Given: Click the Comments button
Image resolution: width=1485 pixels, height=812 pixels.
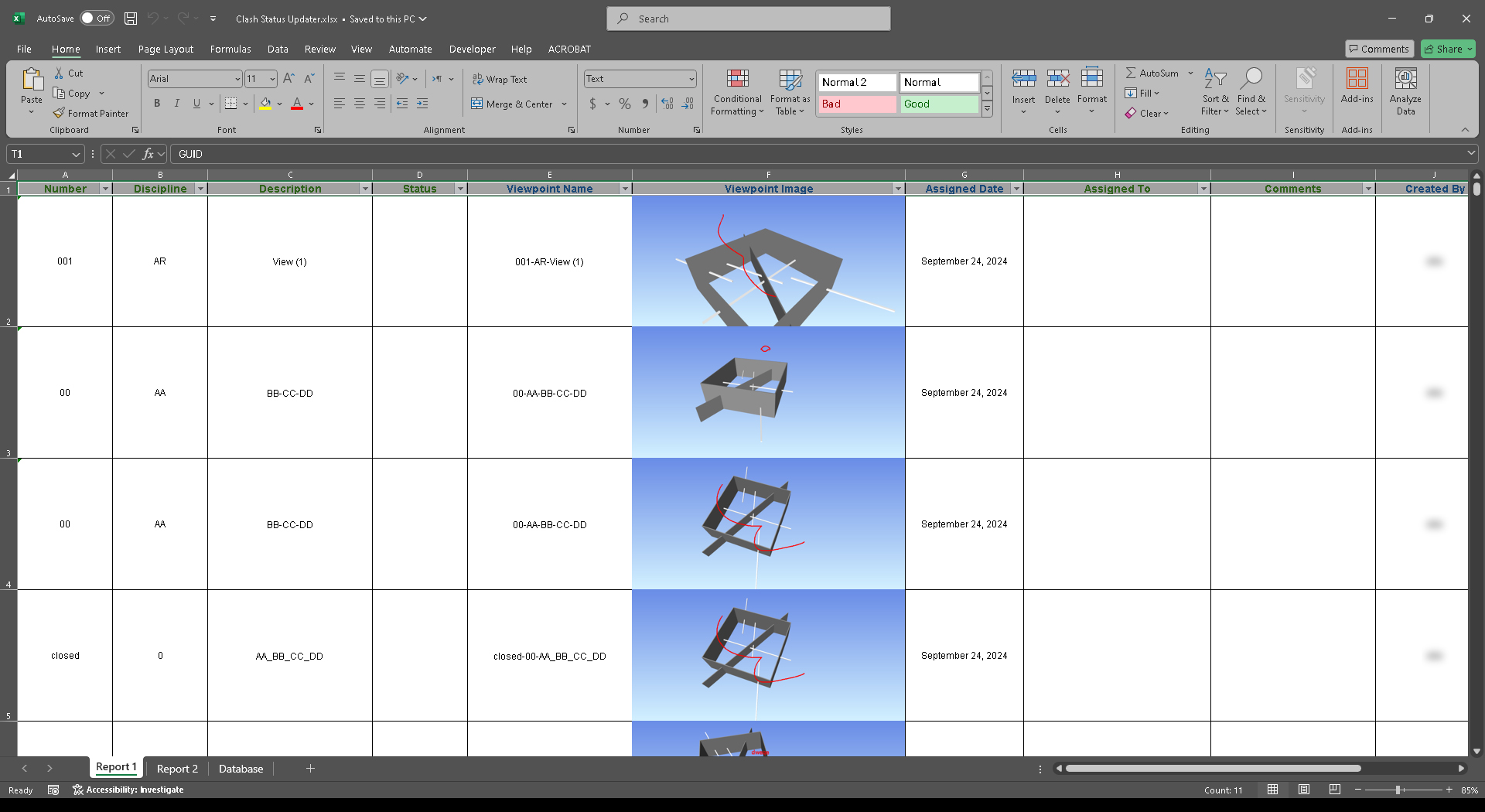Looking at the screenshot, I should (1379, 49).
